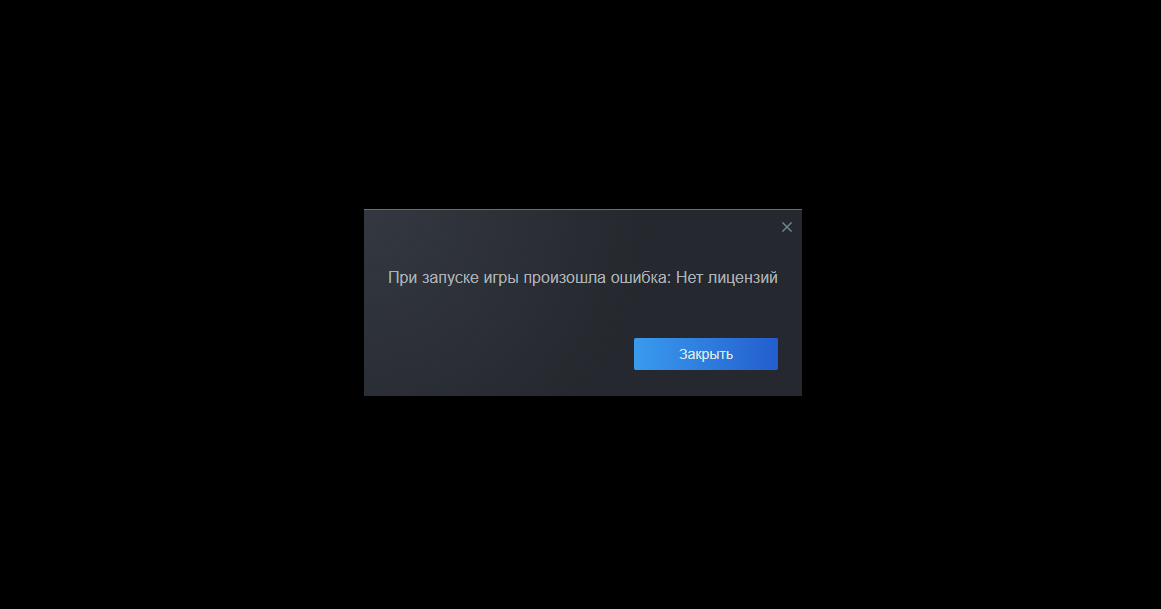Viewport: 1161px width, 609px height.
Task: Confirm the error by clicking Закрыть
Action: pos(706,354)
